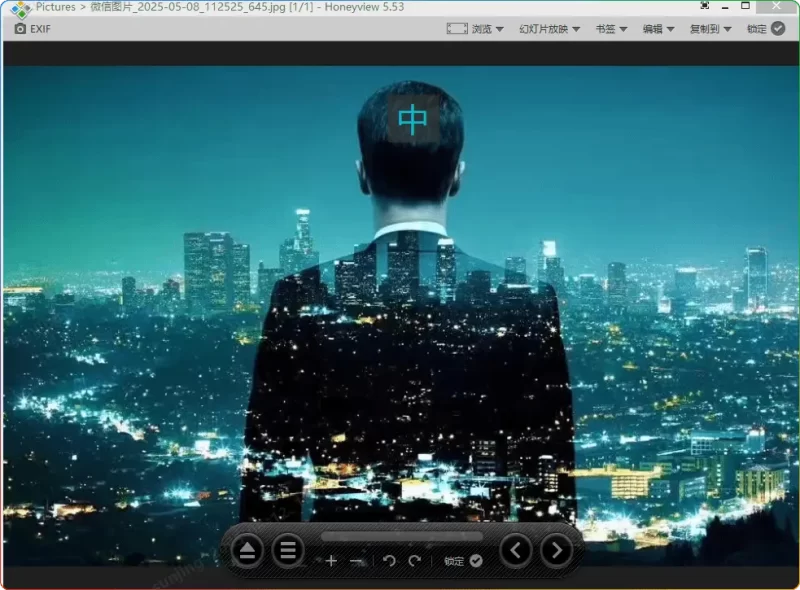Click the displayed cityscape photo
The image size is (800, 590).
400,300
